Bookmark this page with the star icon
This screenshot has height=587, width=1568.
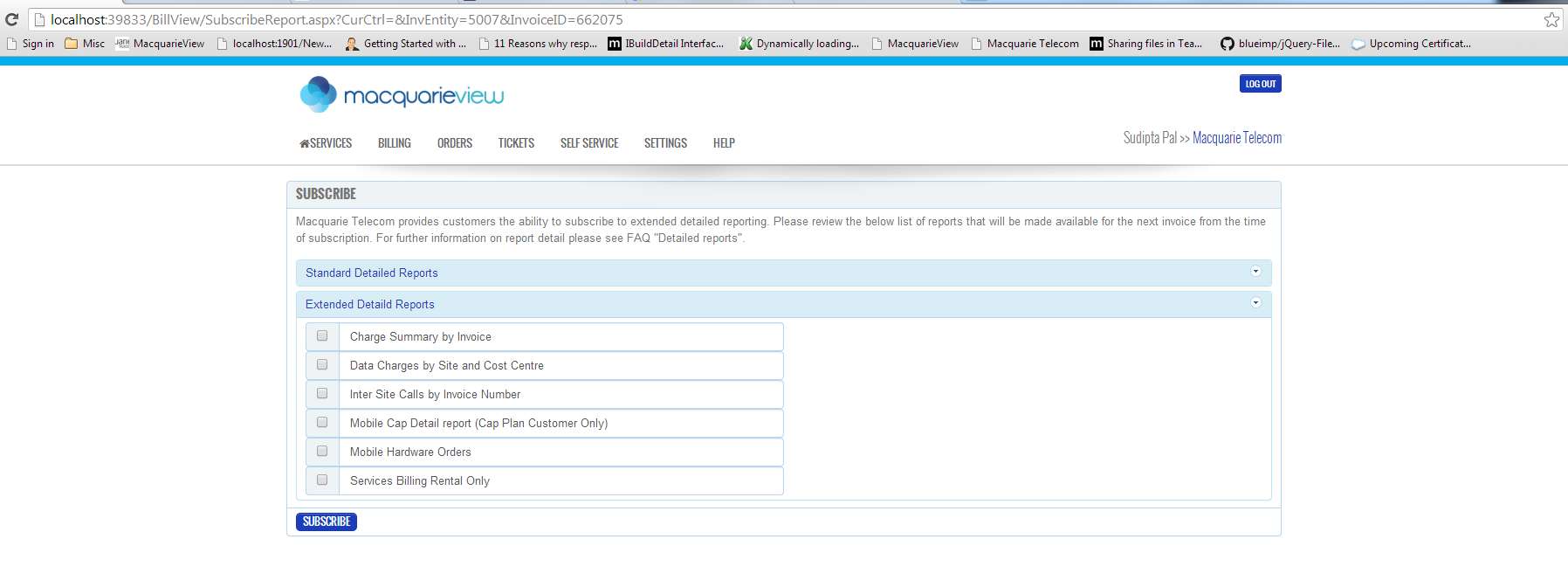[x=1551, y=19]
